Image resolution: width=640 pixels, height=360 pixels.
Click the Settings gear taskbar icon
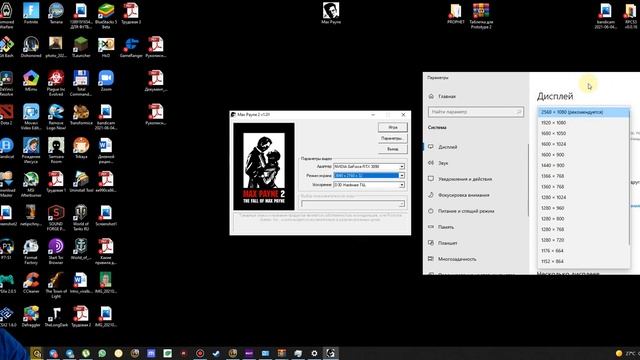(314, 353)
